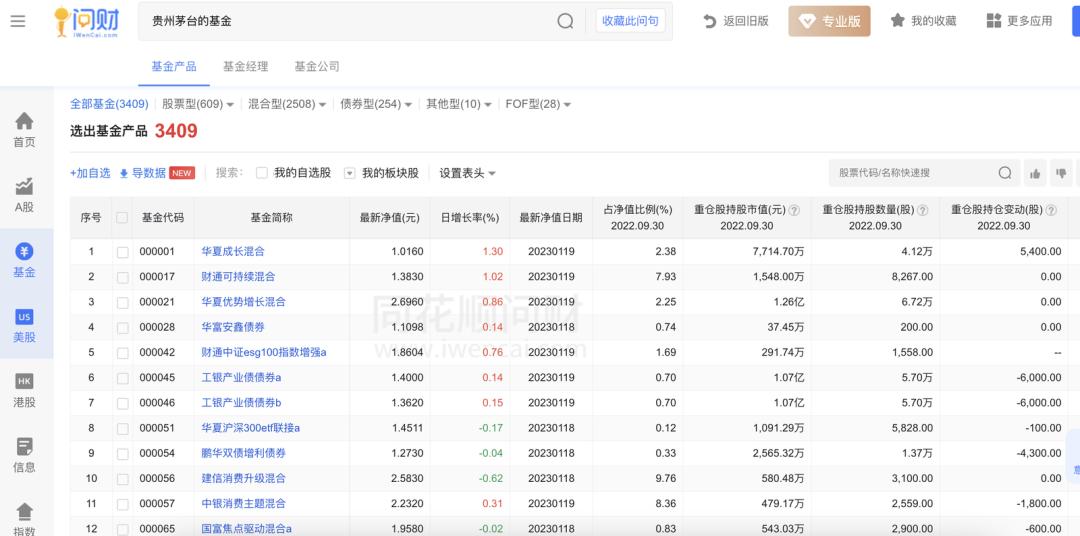Switch to the 基金经理 tab
Screen dimensions: 1080x536
(x=245, y=66)
